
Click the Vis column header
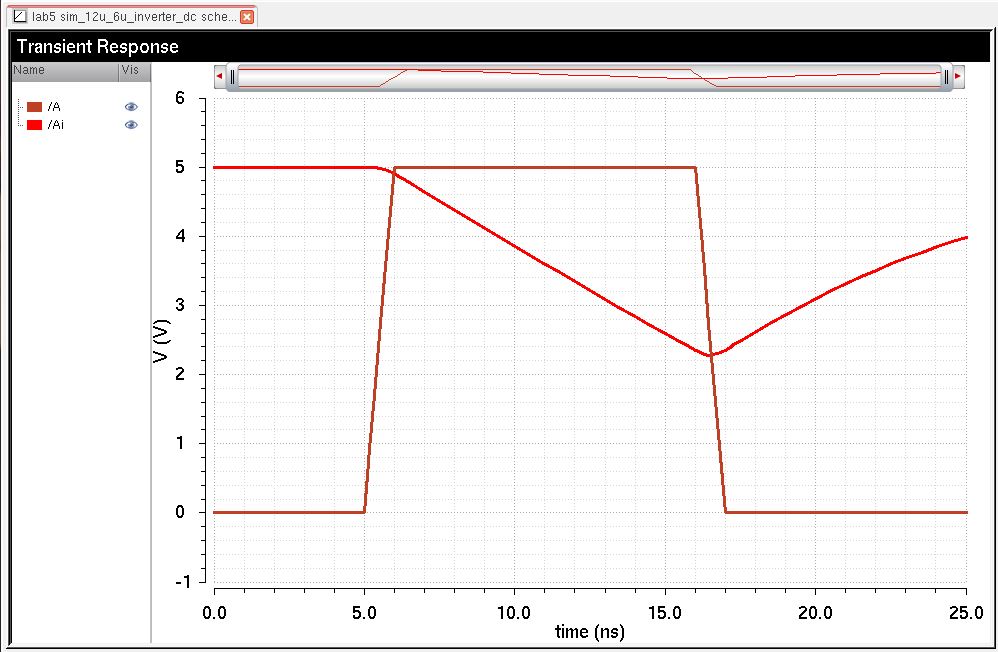(x=134, y=71)
